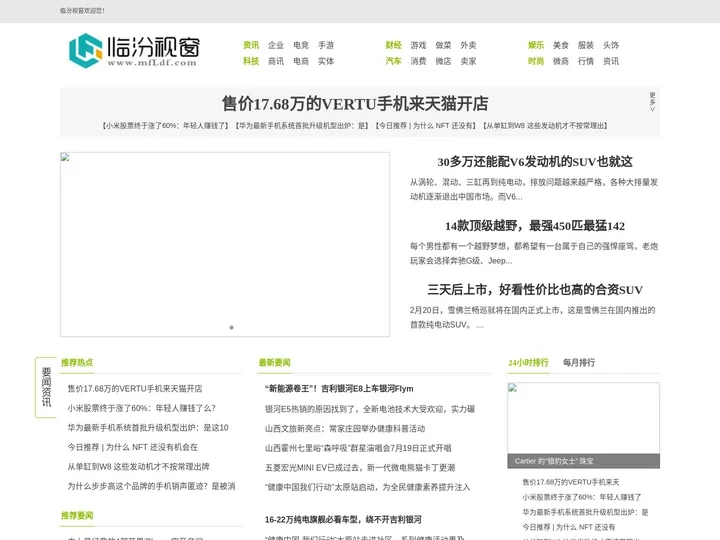
Task: Open 小米股票终于涨了60% in the headline banner sub-links
Action: point(165,125)
